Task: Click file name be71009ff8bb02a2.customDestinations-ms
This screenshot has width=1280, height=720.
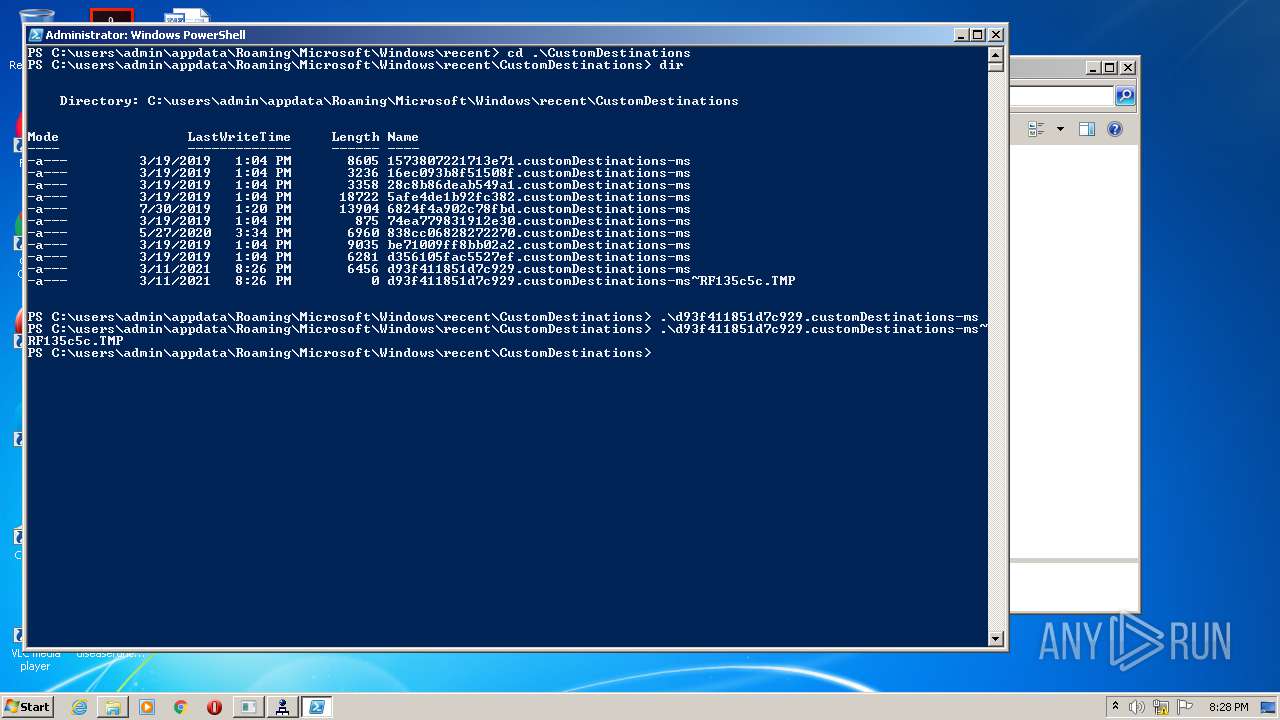Action: click(x=538, y=245)
